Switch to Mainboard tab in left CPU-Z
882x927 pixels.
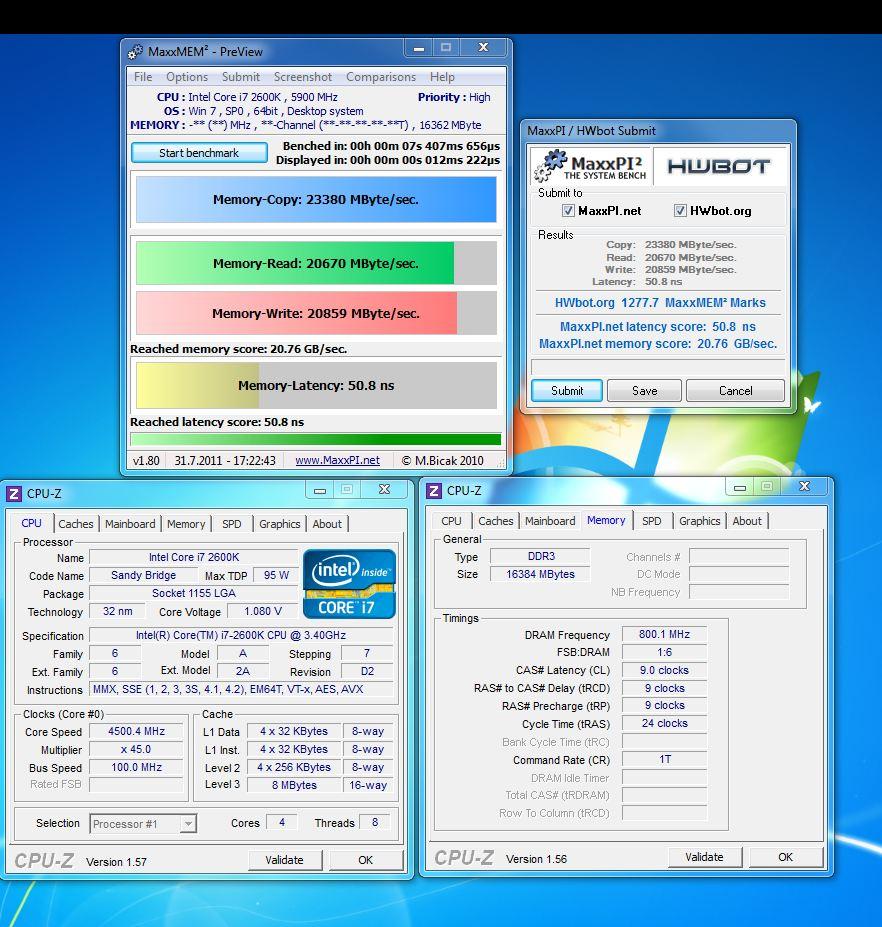coord(130,524)
